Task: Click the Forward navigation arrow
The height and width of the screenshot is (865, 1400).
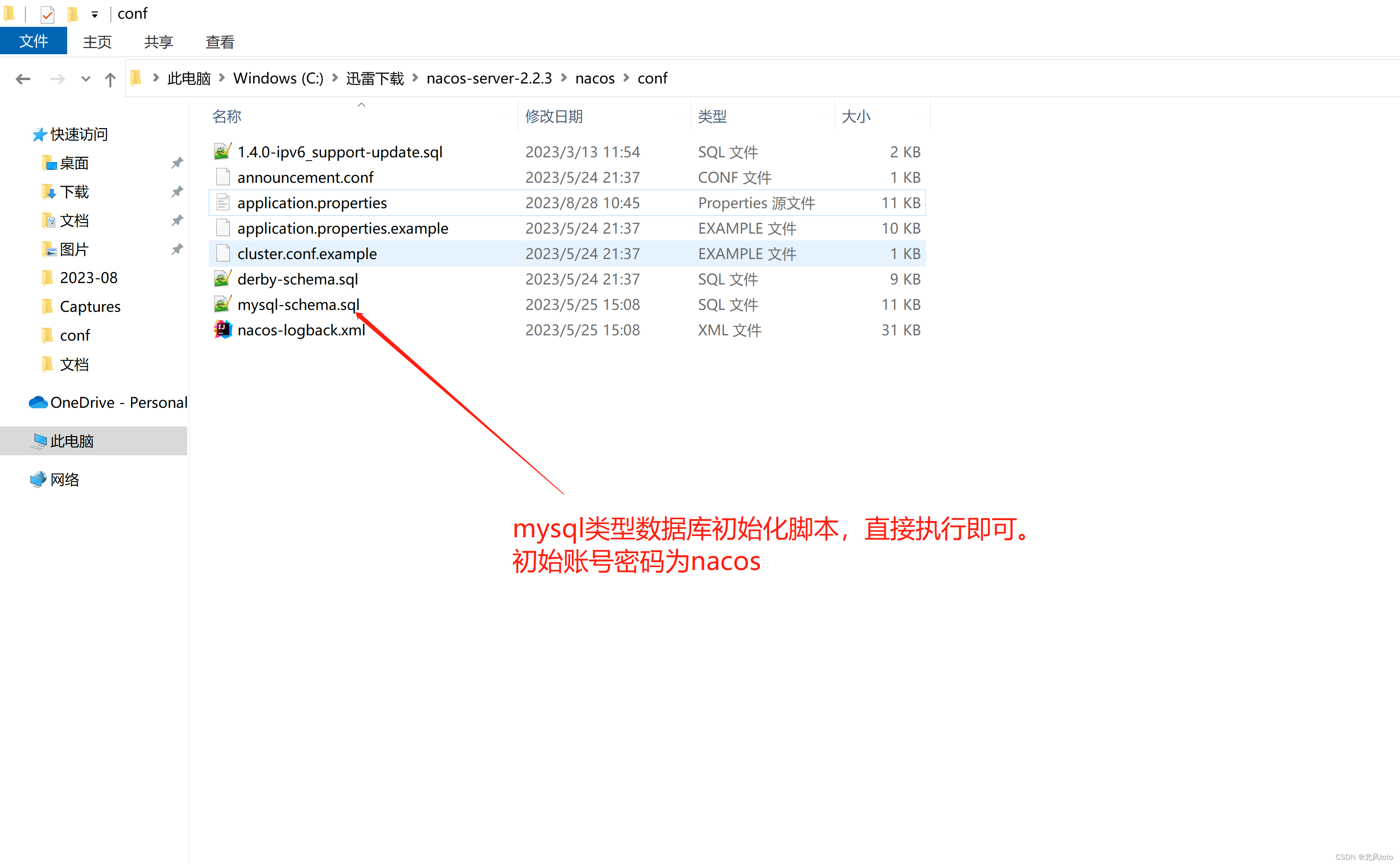Action: click(x=57, y=78)
